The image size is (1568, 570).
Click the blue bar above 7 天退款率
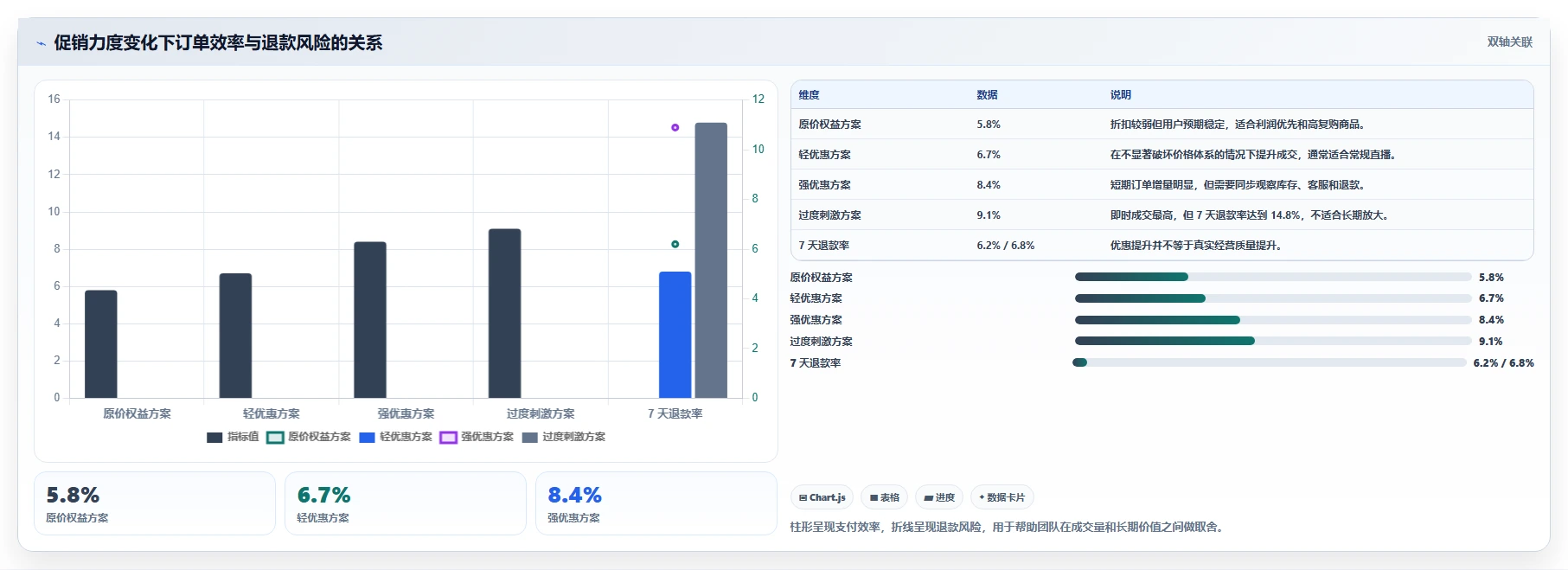675,335
